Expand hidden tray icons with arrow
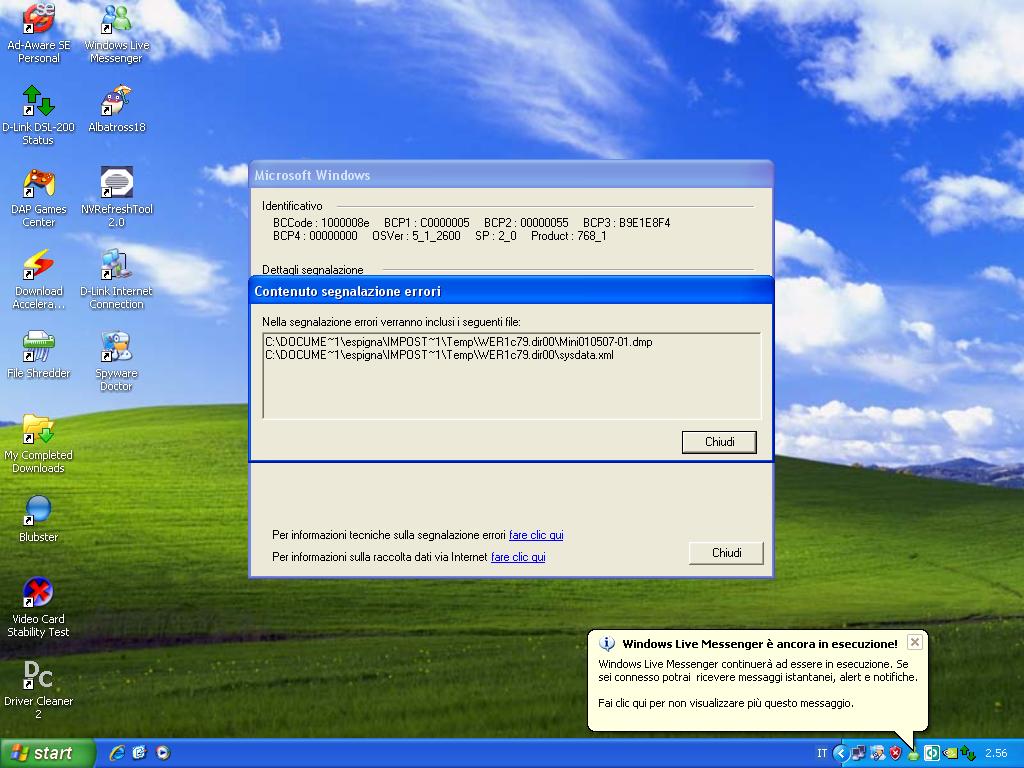This screenshot has height=768, width=1024. tap(840, 754)
